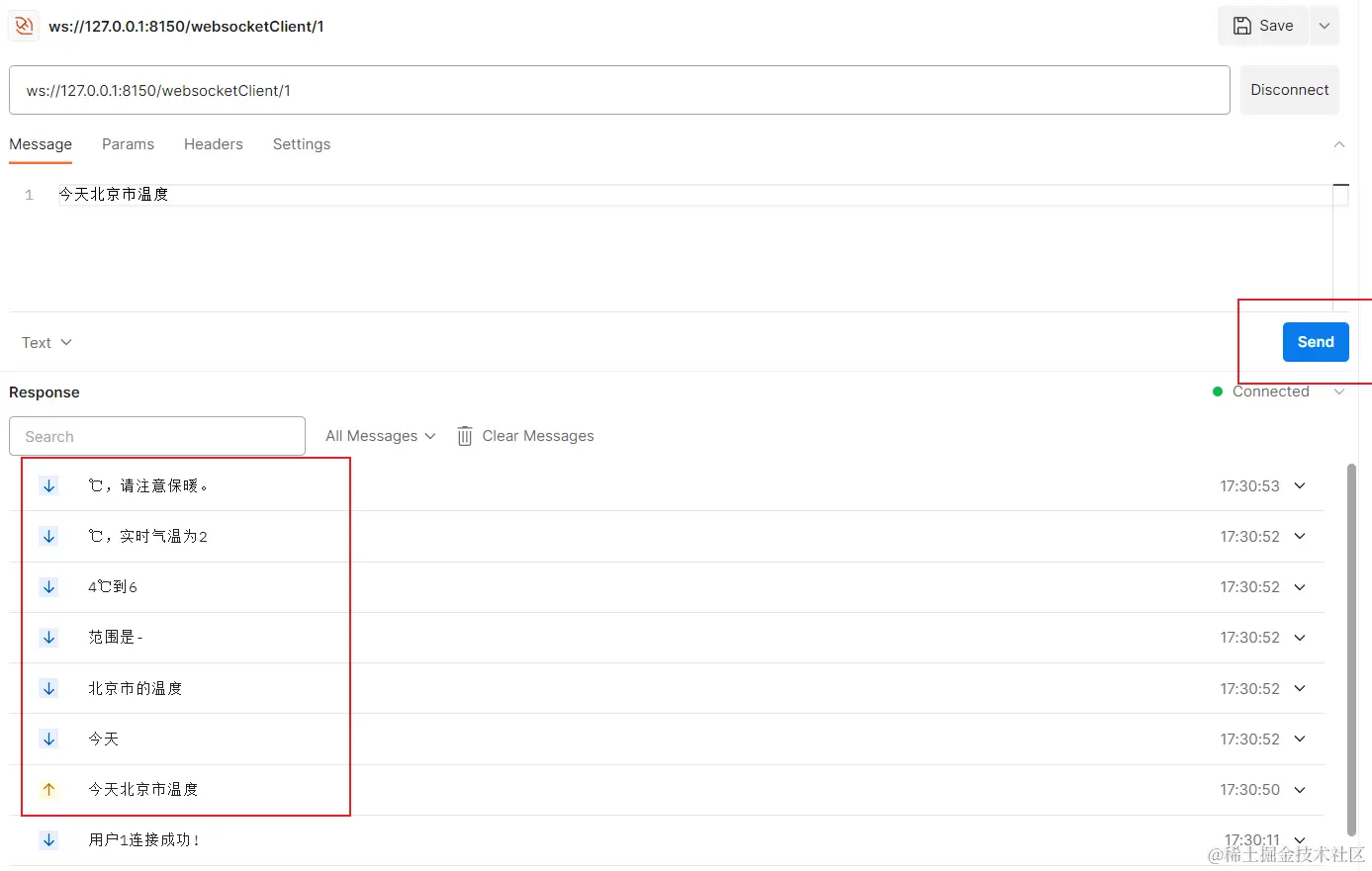
Task: Switch to the Message tab
Action: 41,144
